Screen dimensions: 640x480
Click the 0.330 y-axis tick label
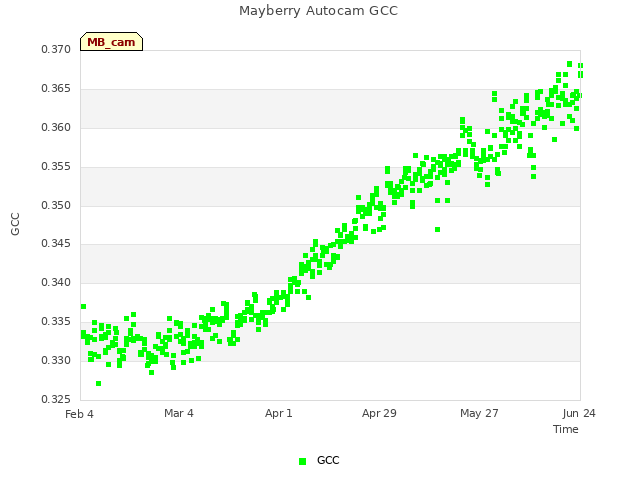[56, 360]
